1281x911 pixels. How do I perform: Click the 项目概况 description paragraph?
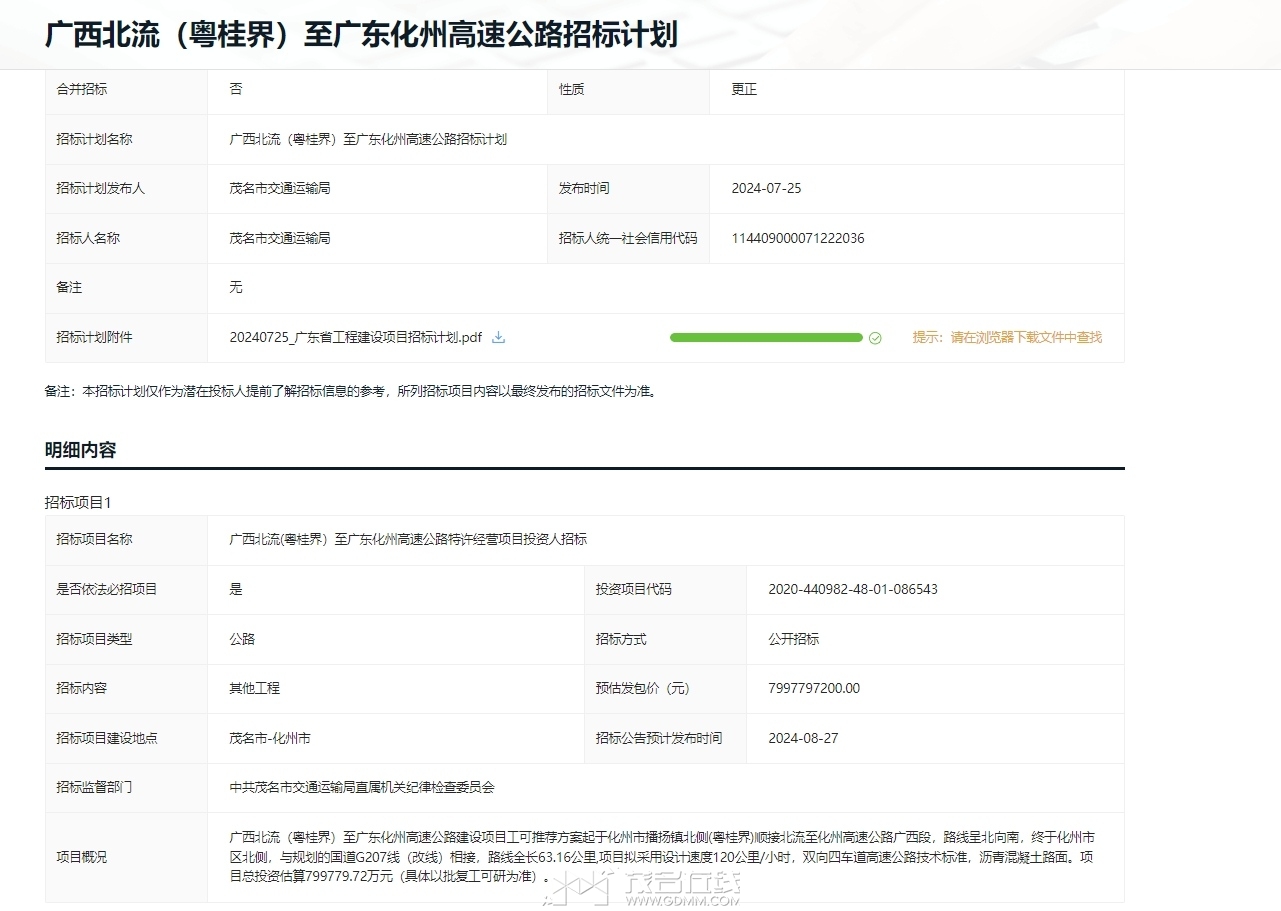pos(662,857)
